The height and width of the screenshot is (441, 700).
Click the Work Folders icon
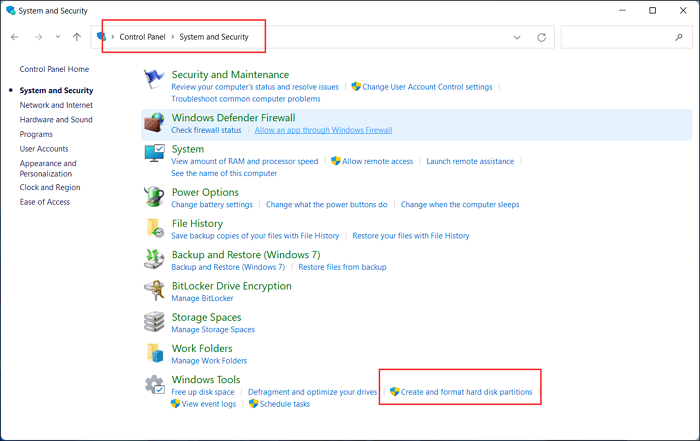(155, 353)
